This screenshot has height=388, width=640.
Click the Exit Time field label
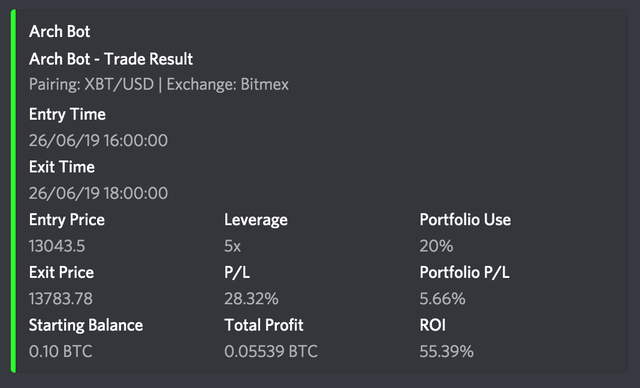click(x=62, y=167)
